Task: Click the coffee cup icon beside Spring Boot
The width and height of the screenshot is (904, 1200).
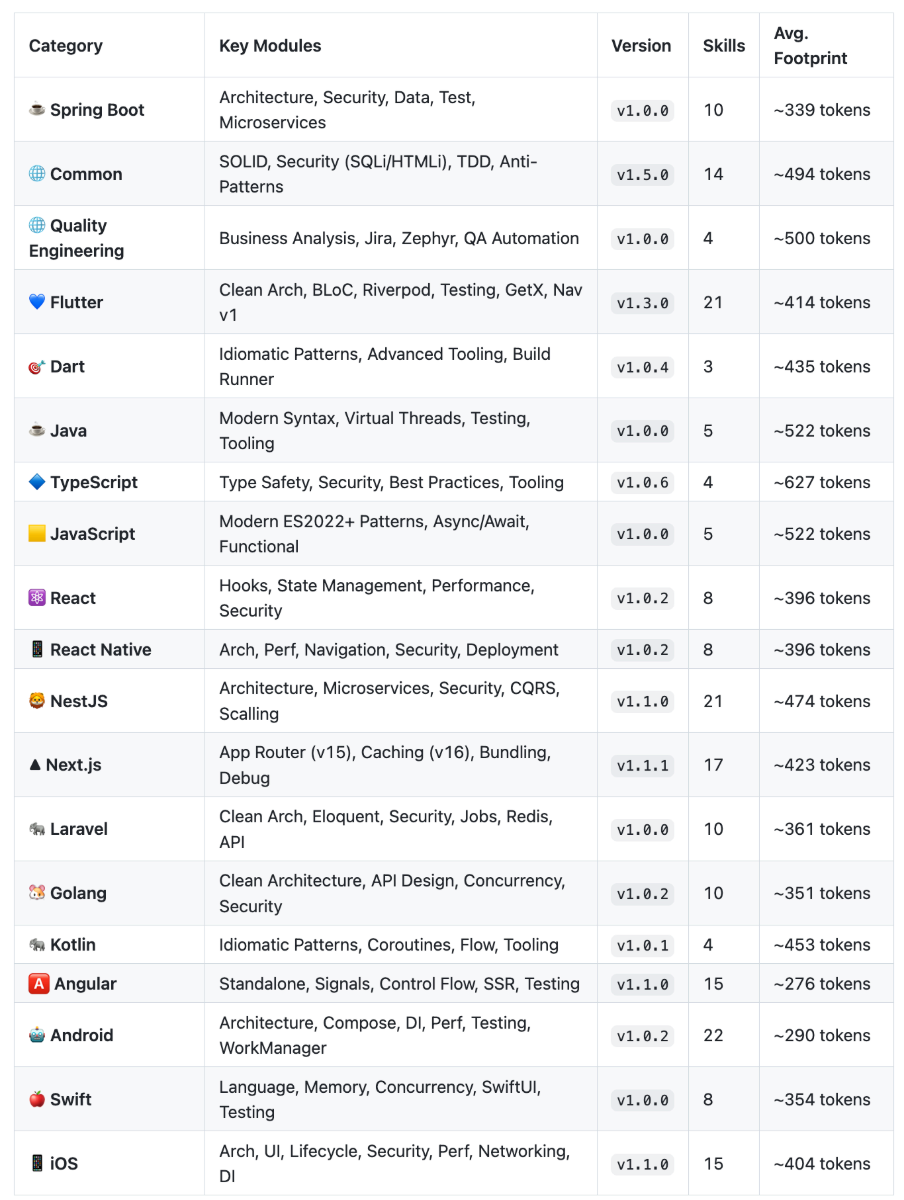Action: tap(37, 110)
